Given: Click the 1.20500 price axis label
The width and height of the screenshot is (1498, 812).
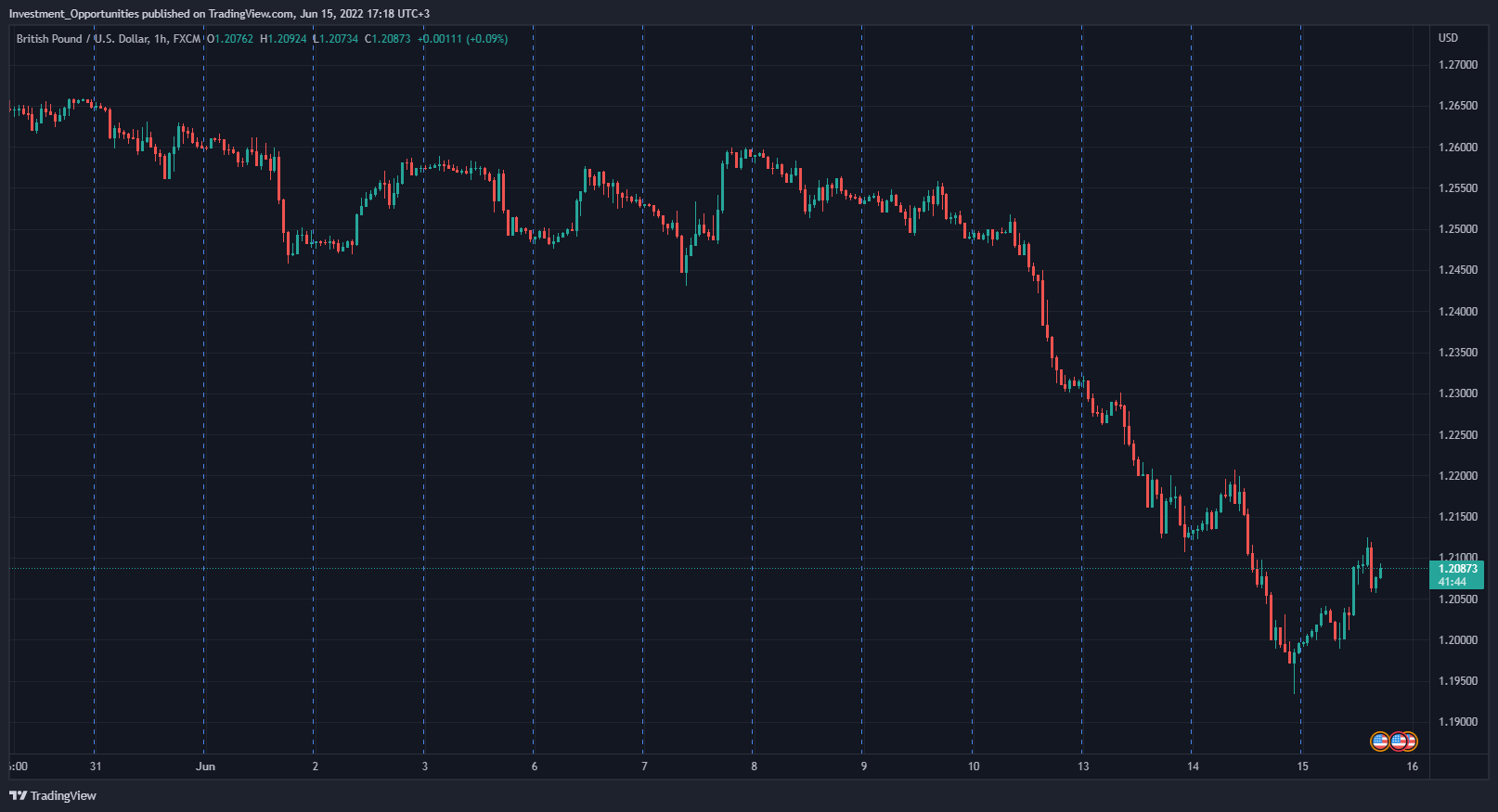Looking at the screenshot, I should tap(1458, 599).
